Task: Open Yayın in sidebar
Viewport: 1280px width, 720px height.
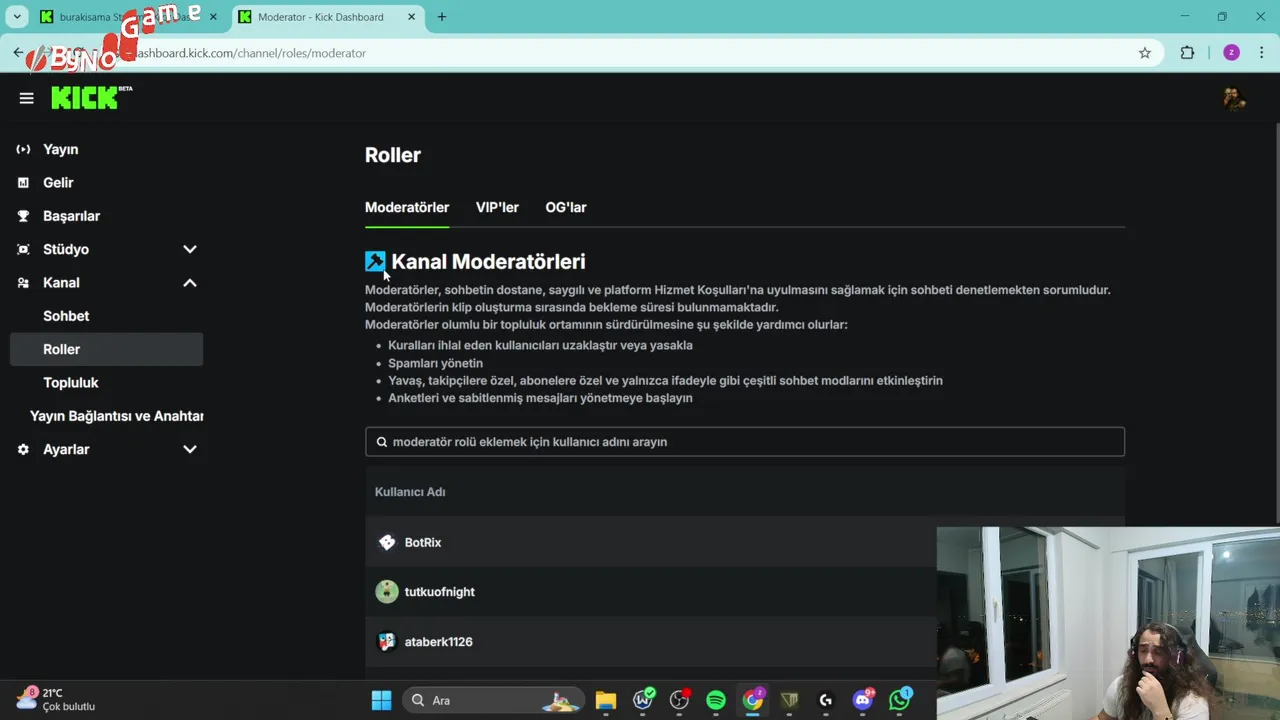Action: pyautogui.click(x=61, y=149)
